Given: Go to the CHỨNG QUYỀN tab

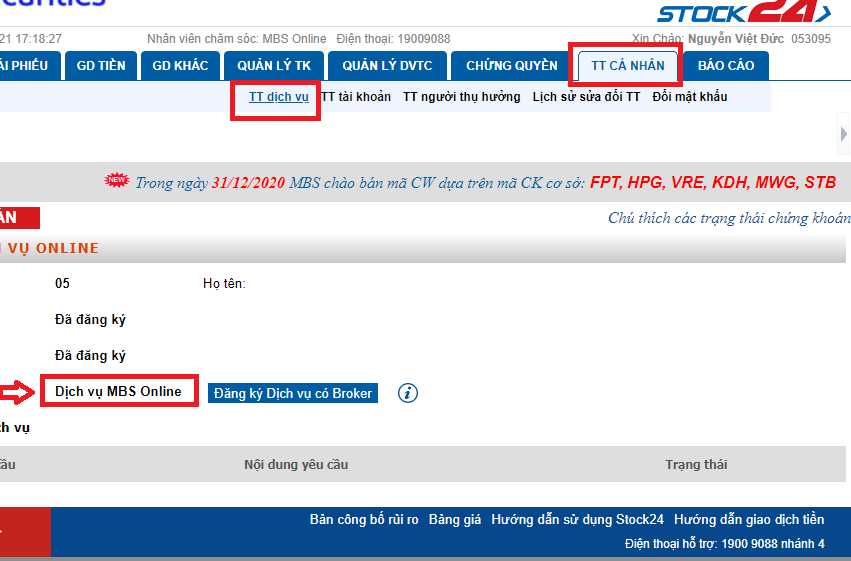Looking at the screenshot, I should coord(511,66).
